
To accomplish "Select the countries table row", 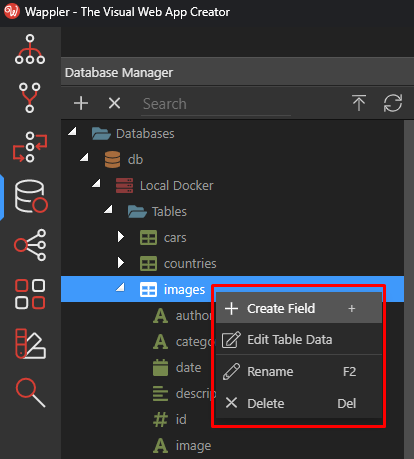I will [x=232, y=264].
